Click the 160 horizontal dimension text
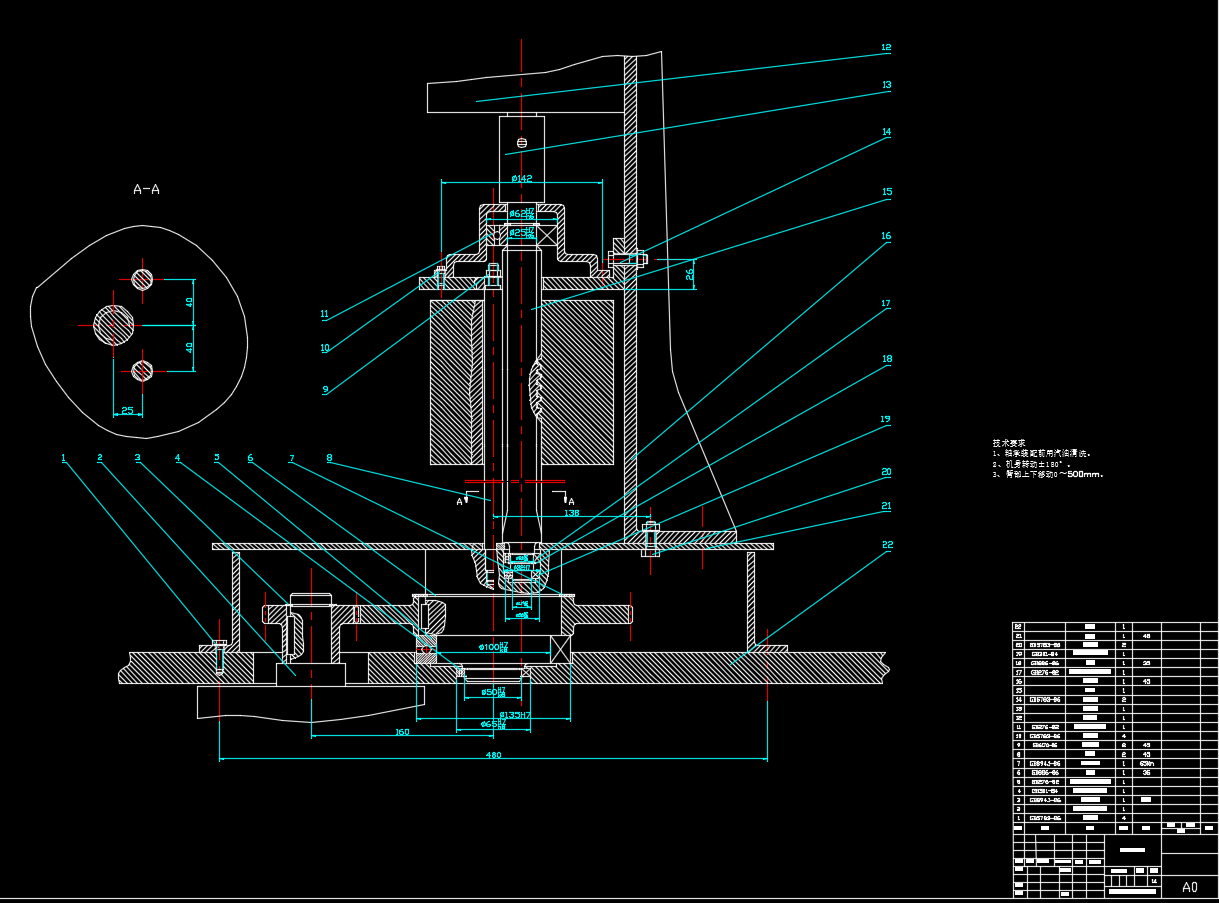The height and width of the screenshot is (903, 1219). click(401, 732)
